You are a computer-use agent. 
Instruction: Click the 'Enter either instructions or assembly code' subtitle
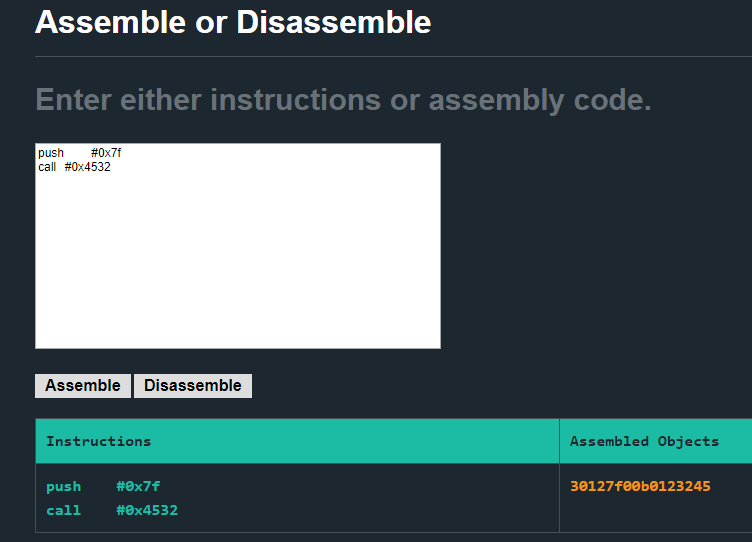[343, 100]
